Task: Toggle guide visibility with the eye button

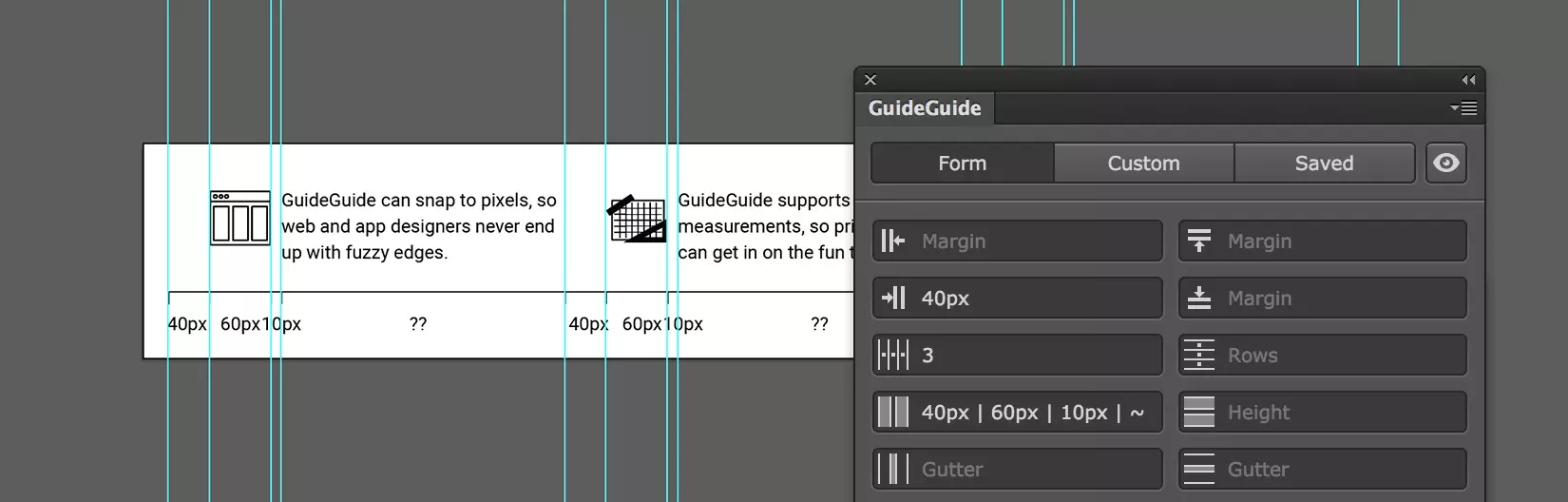Action: click(1445, 163)
